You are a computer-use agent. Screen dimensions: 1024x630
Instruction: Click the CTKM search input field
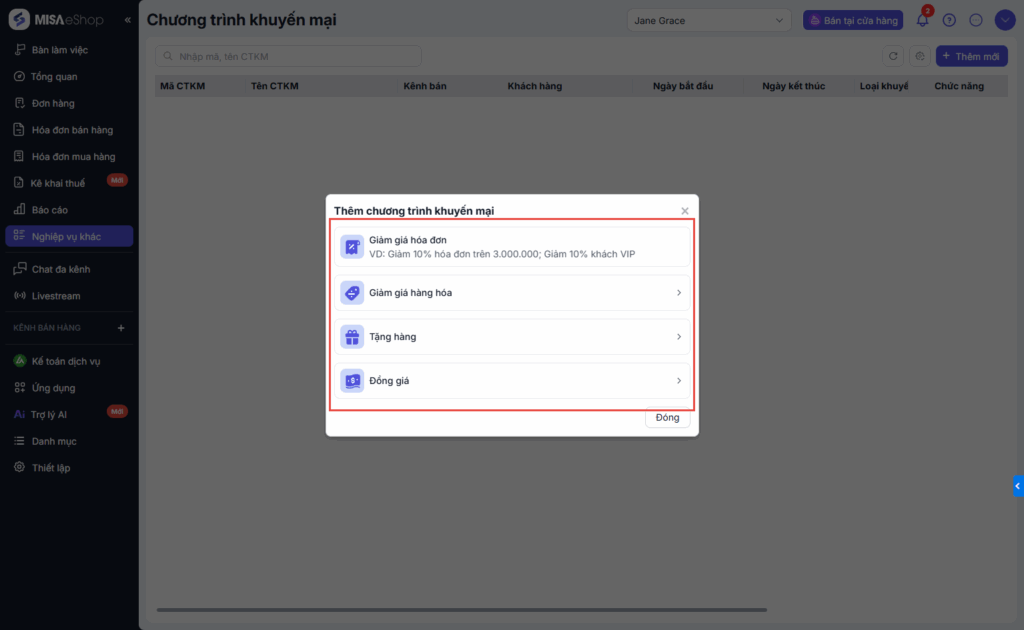tap(288, 56)
